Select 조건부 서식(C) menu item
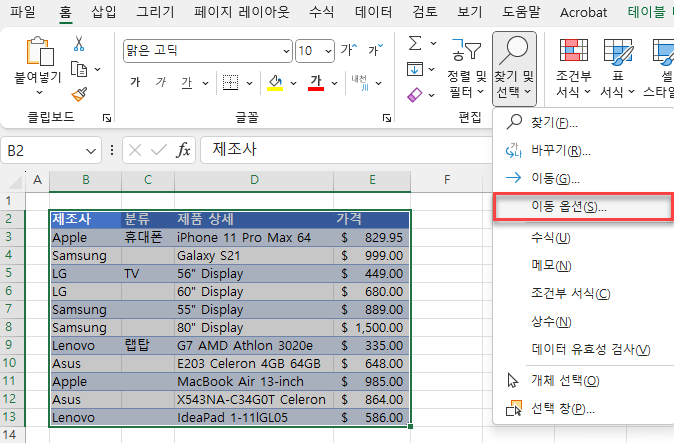674x443 pixels. point(583,293)
